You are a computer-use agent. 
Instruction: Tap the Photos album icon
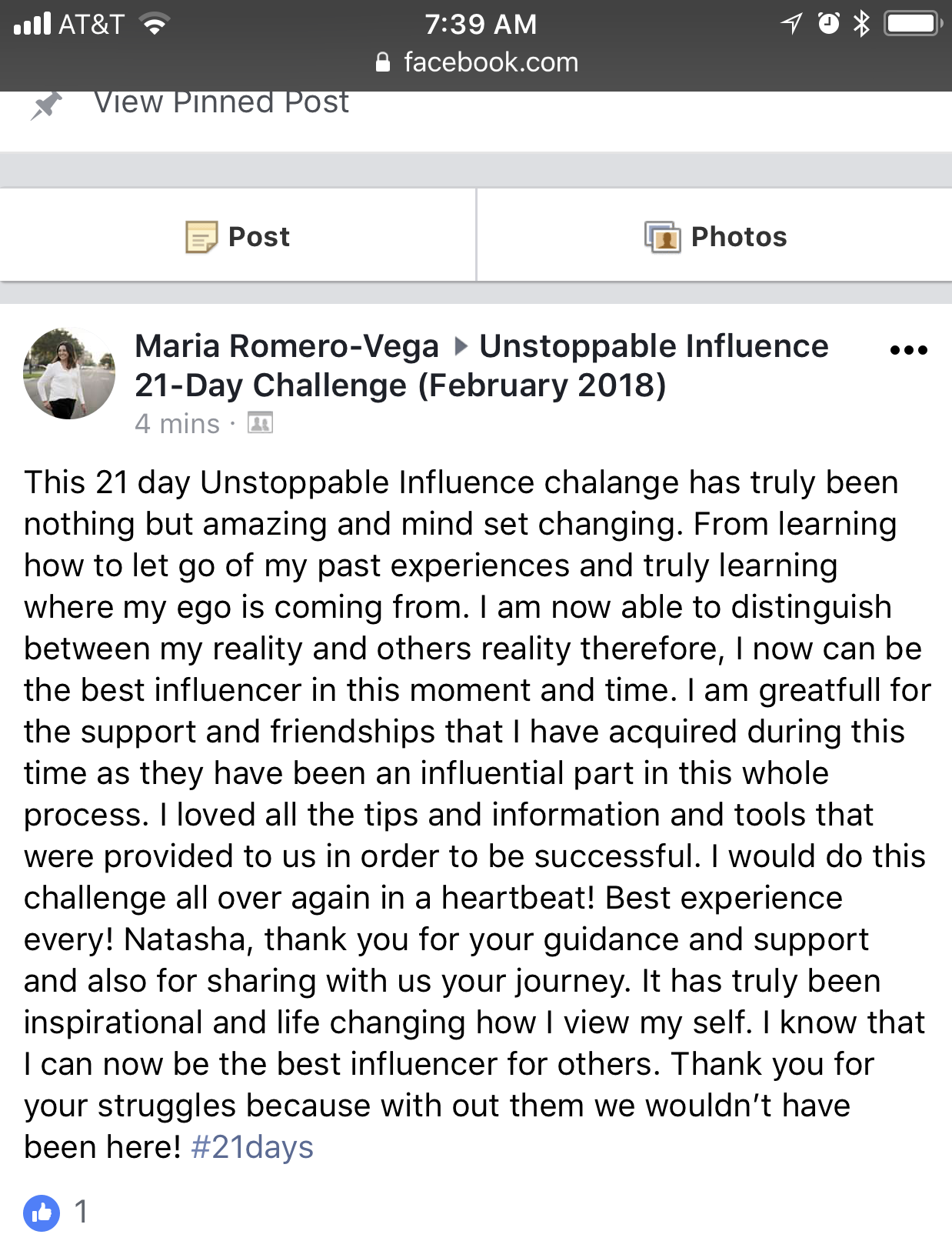pyautogui.click(x=663, y=237)
